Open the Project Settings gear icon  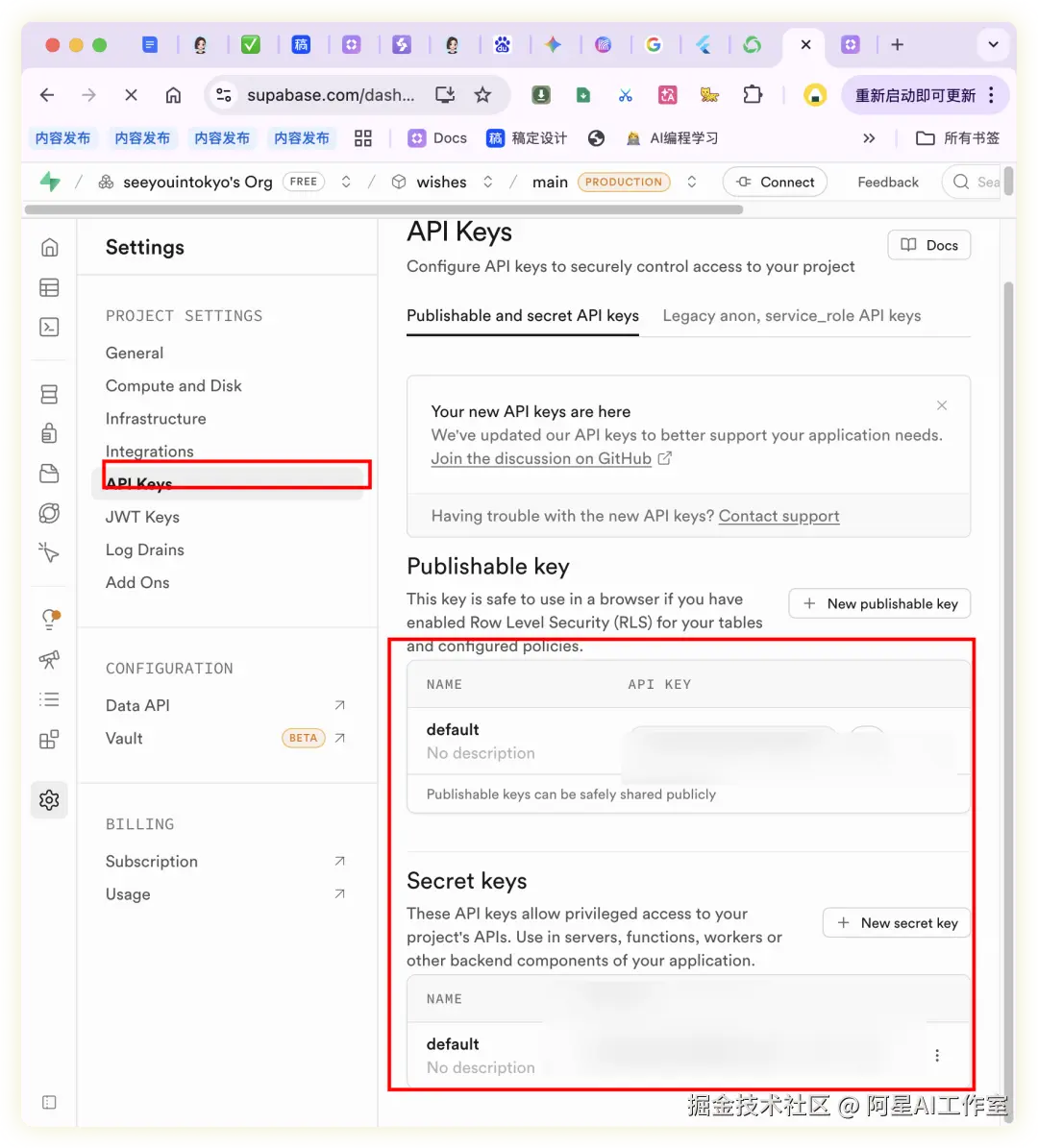(x=49, y=800)
